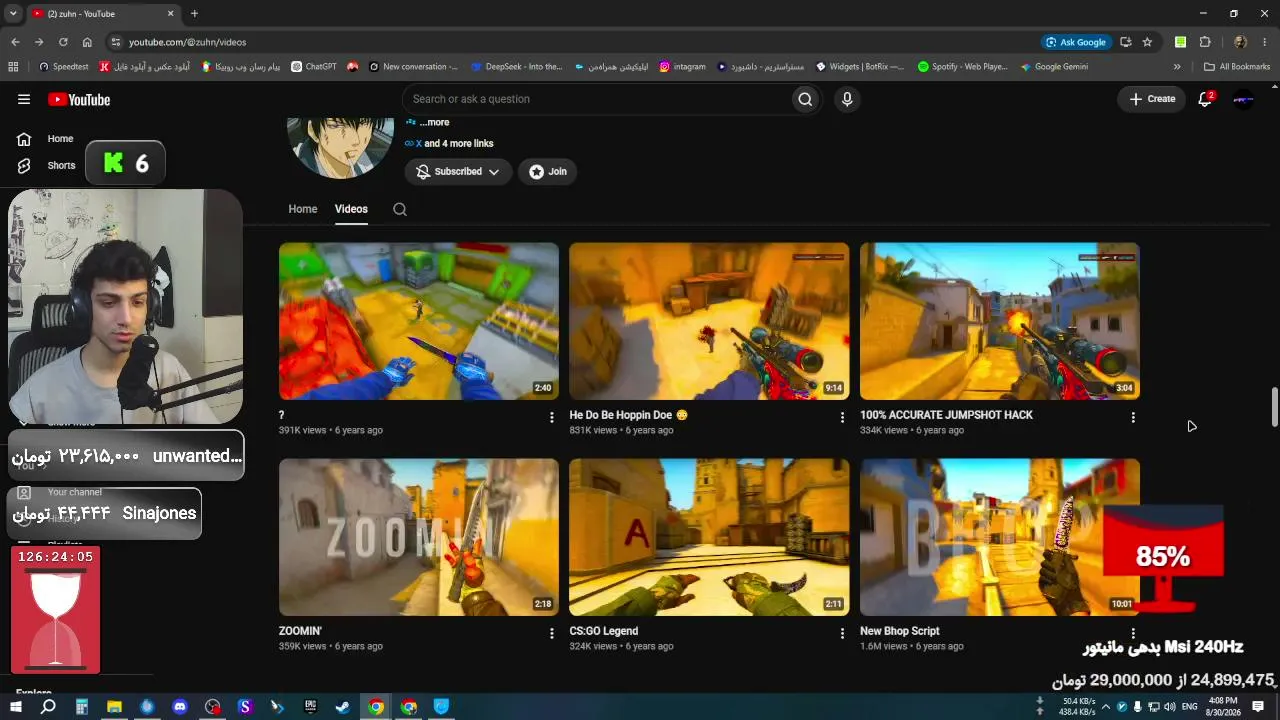
Task: Open the Chrome apps grid
Action: click(x=13, y=67)
